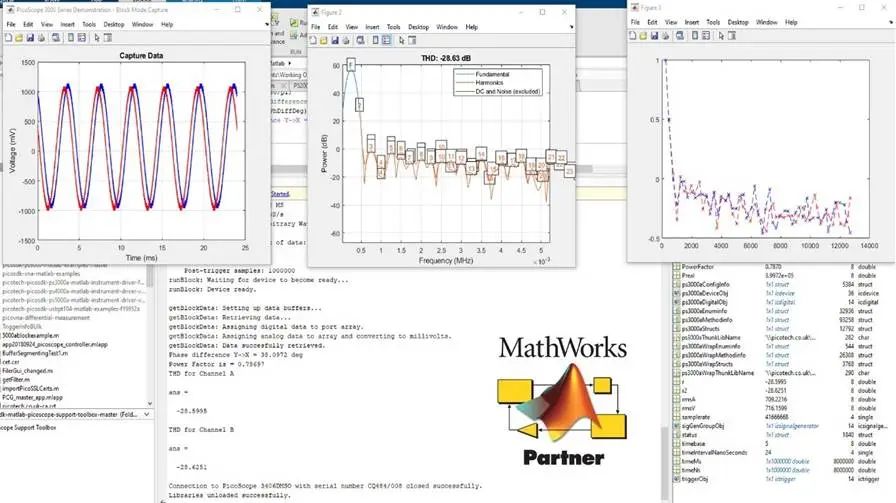896x503 pixels.
Task: Select Harmonics entry in Figure 2 legend
Action: pos(489,83)
